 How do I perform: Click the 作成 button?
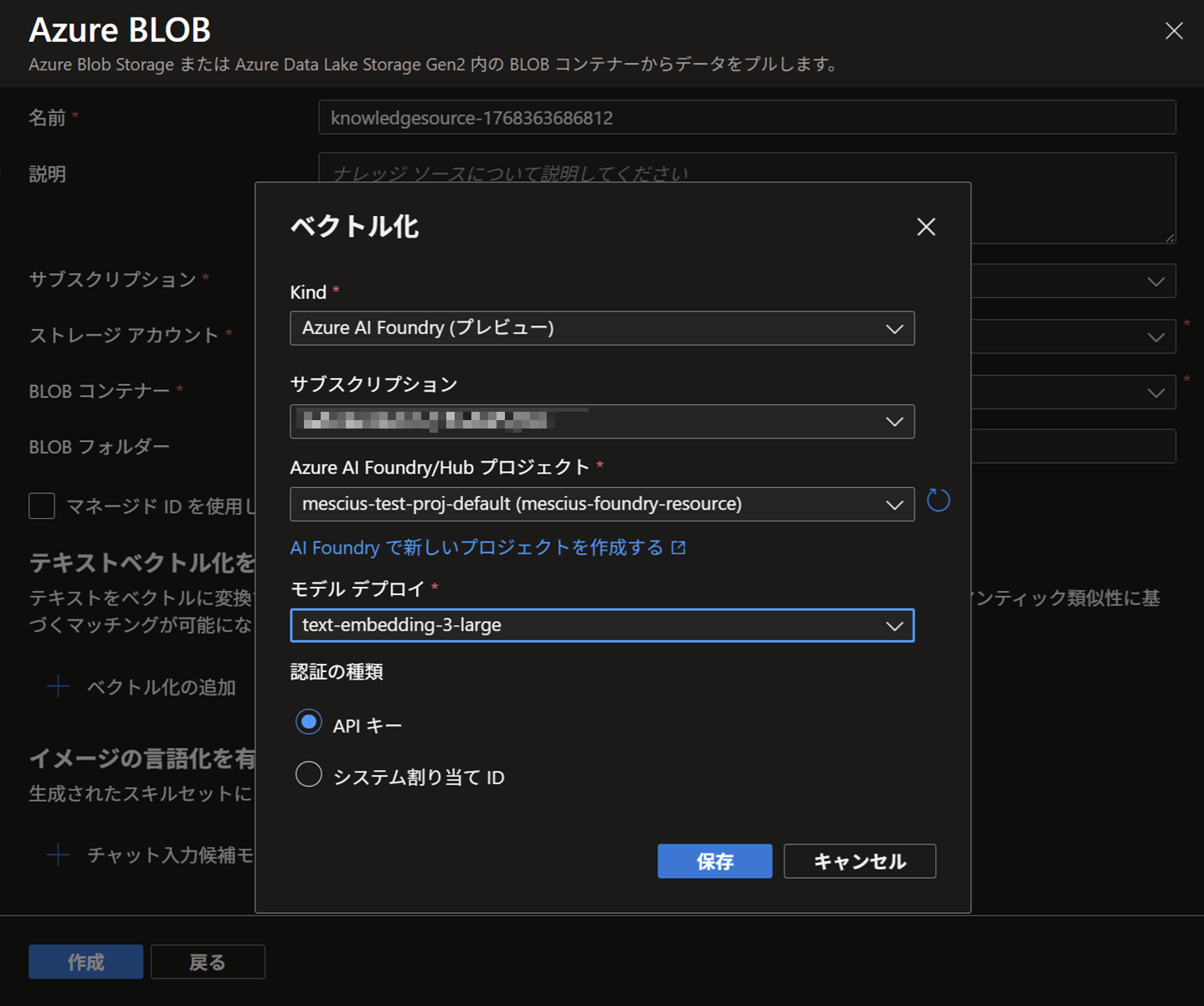85,962
